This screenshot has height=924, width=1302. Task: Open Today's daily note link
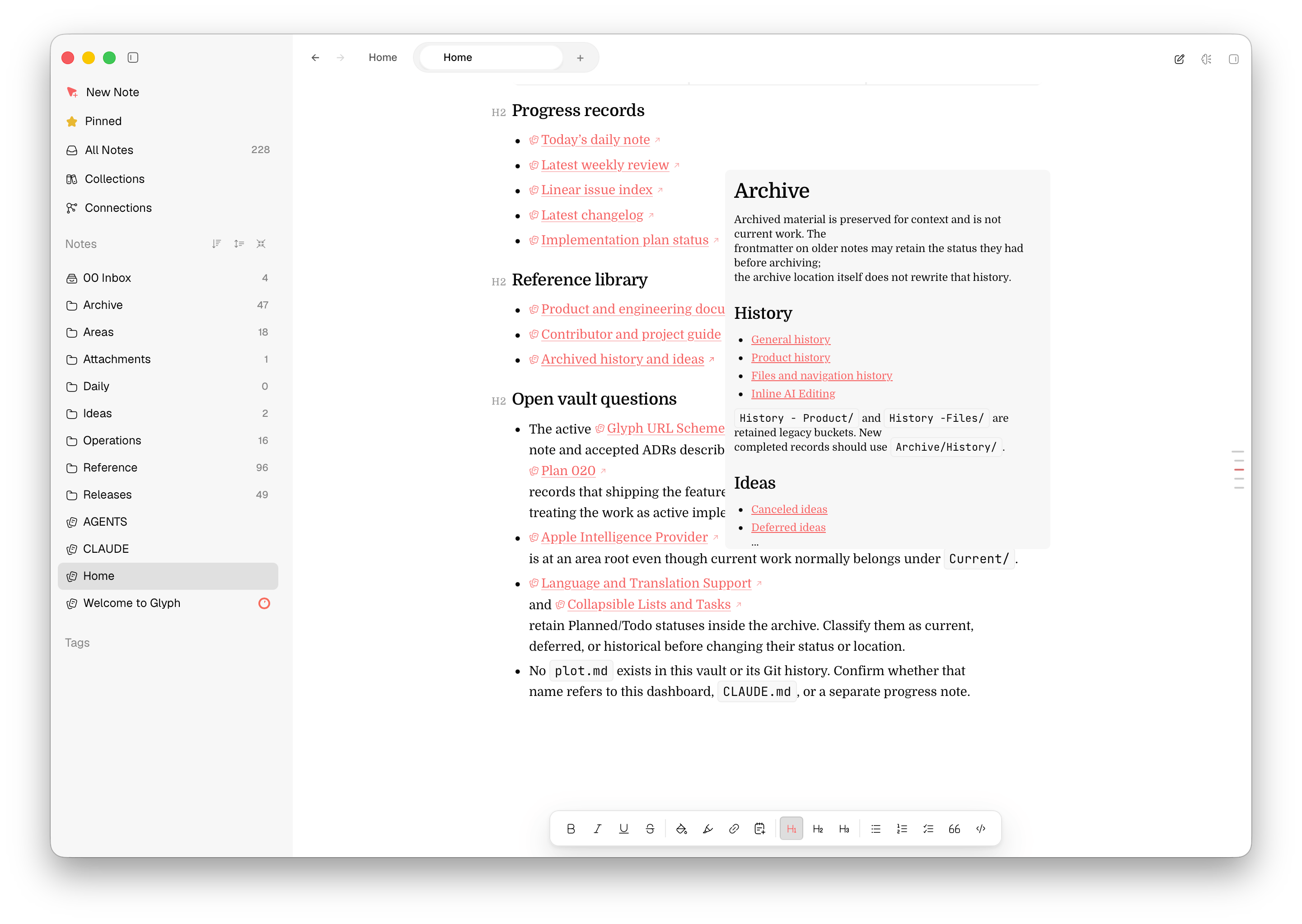(x=595, y=140)
